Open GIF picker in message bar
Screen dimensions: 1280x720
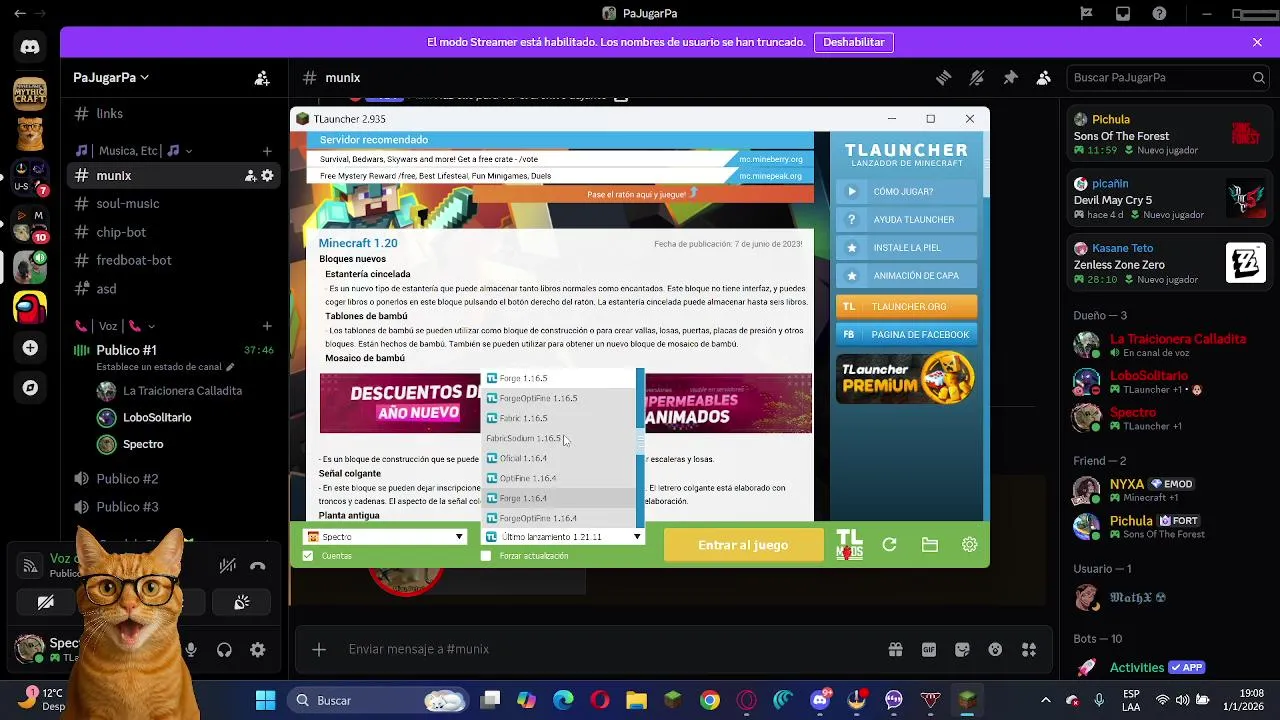pyautogui.click(x=929, y=649)
